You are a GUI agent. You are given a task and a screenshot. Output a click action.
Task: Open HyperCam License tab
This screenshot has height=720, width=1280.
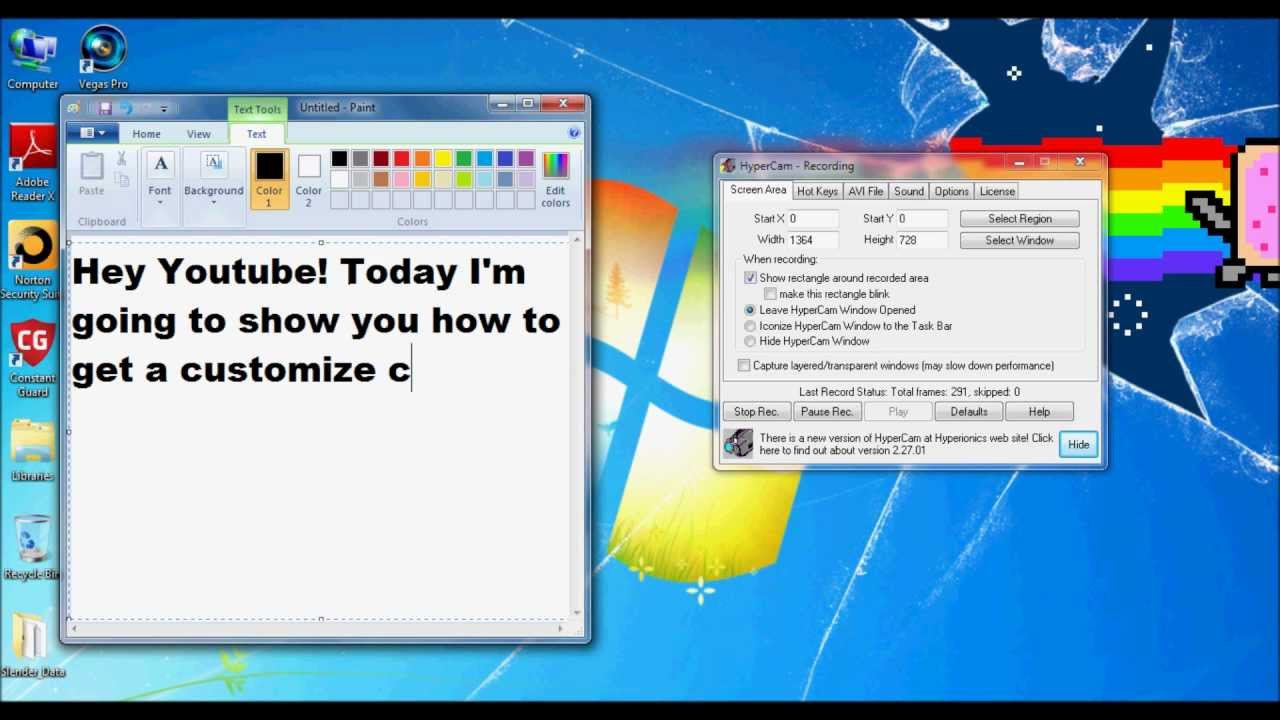point(997,191)
